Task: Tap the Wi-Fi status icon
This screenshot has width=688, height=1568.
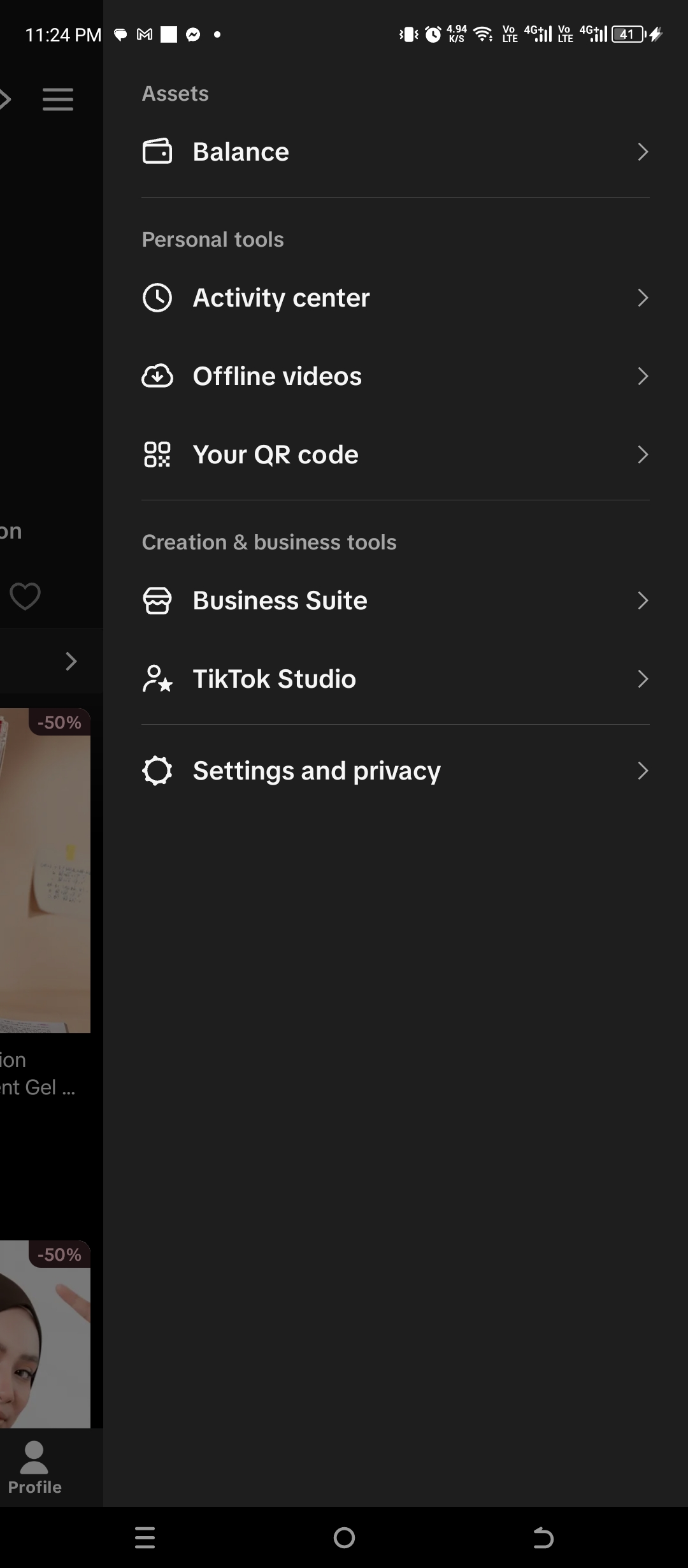Action: pos(484,34)
